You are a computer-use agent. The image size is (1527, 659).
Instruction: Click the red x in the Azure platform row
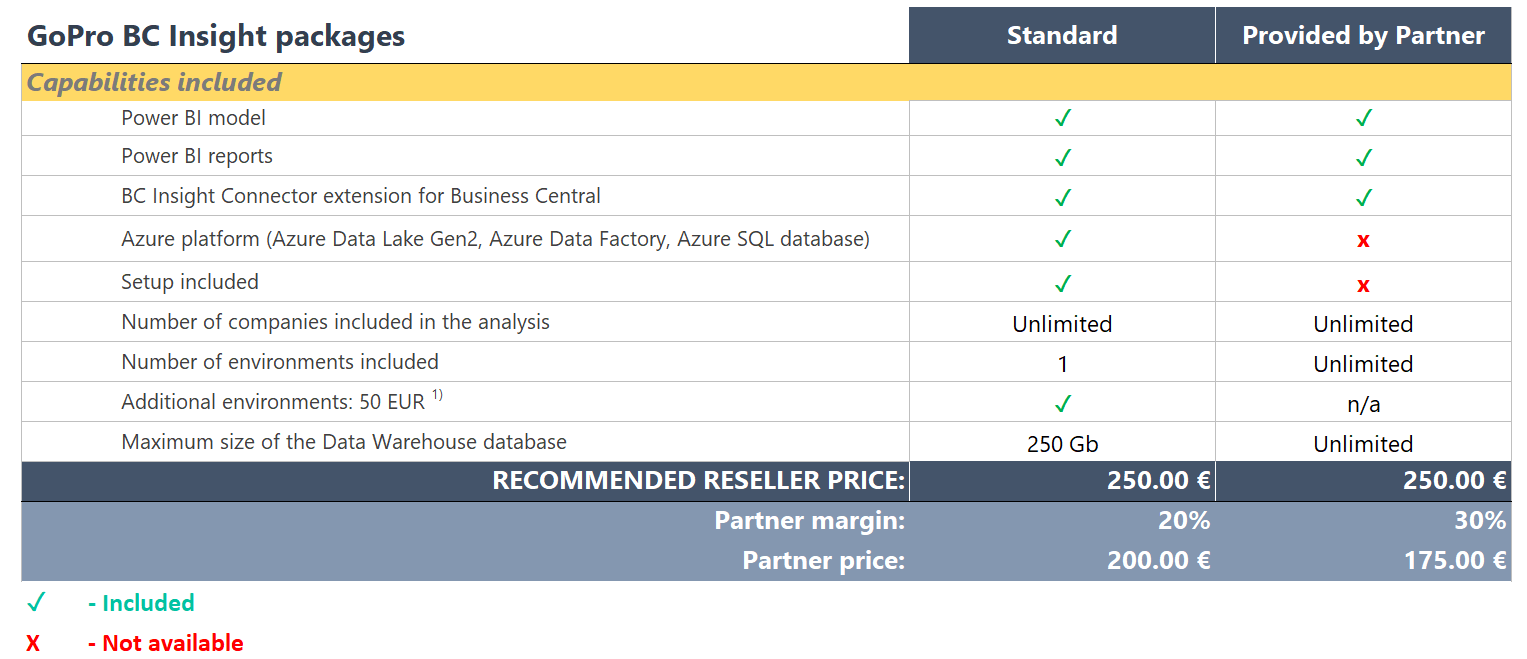pos(1363,241)
